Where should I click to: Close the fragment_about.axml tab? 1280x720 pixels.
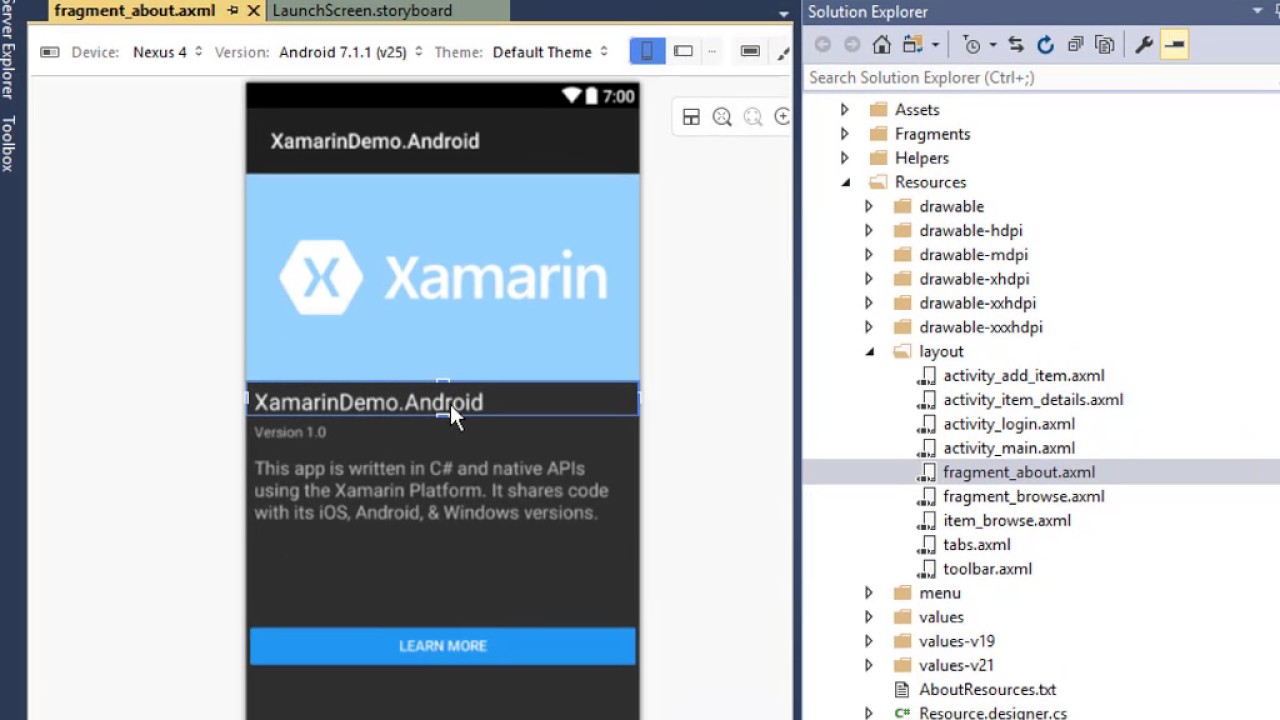pyautogui.click(x=253, y=11)
